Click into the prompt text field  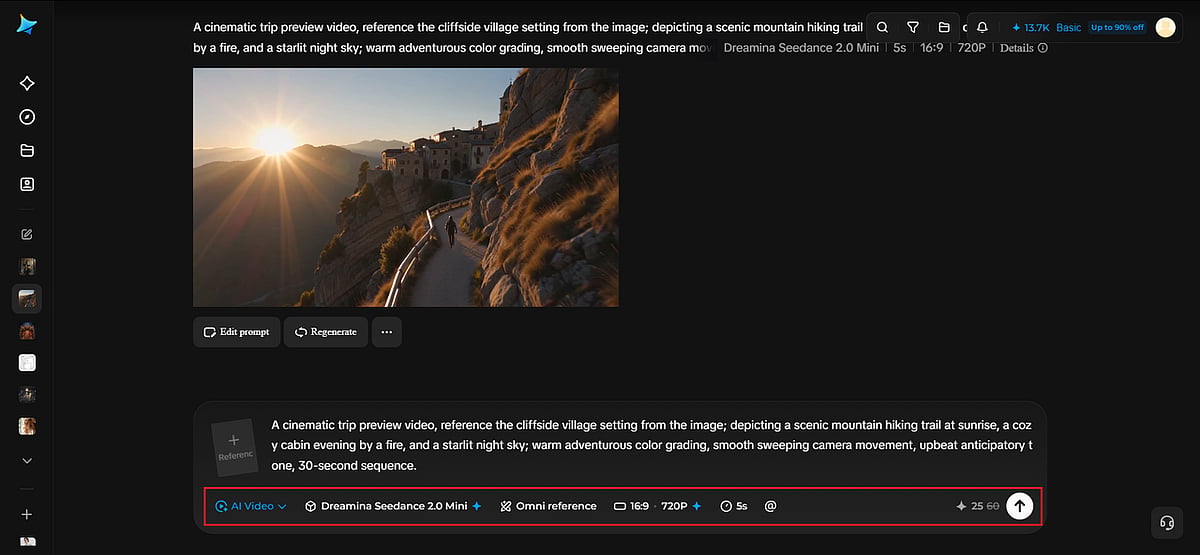tap(651, 445)
